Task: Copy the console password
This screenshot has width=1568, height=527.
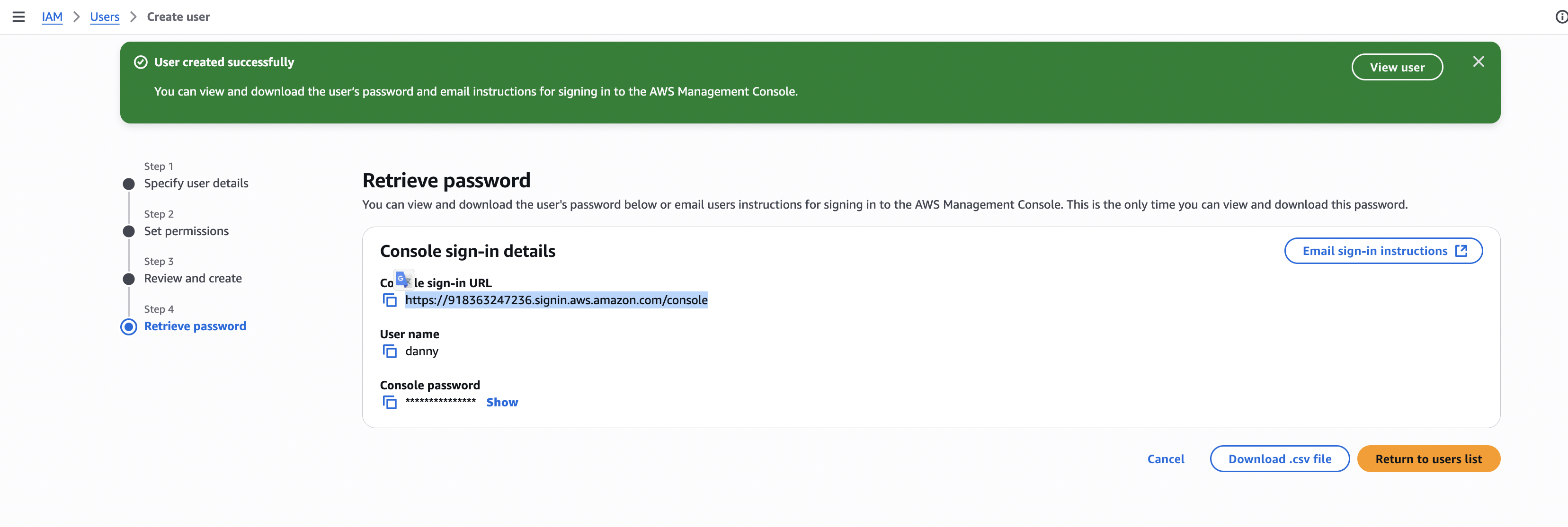Action: tap(390, 402)
